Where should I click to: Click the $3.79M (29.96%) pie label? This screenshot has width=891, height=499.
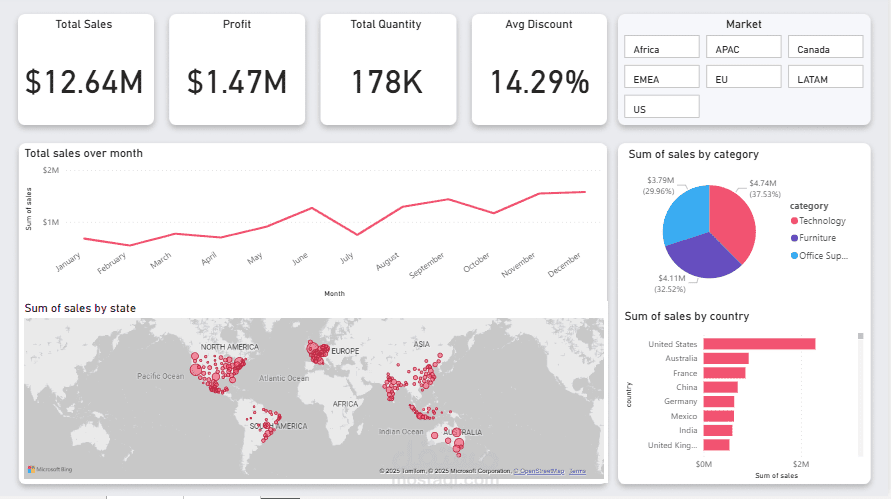click(x=659, y=186)
